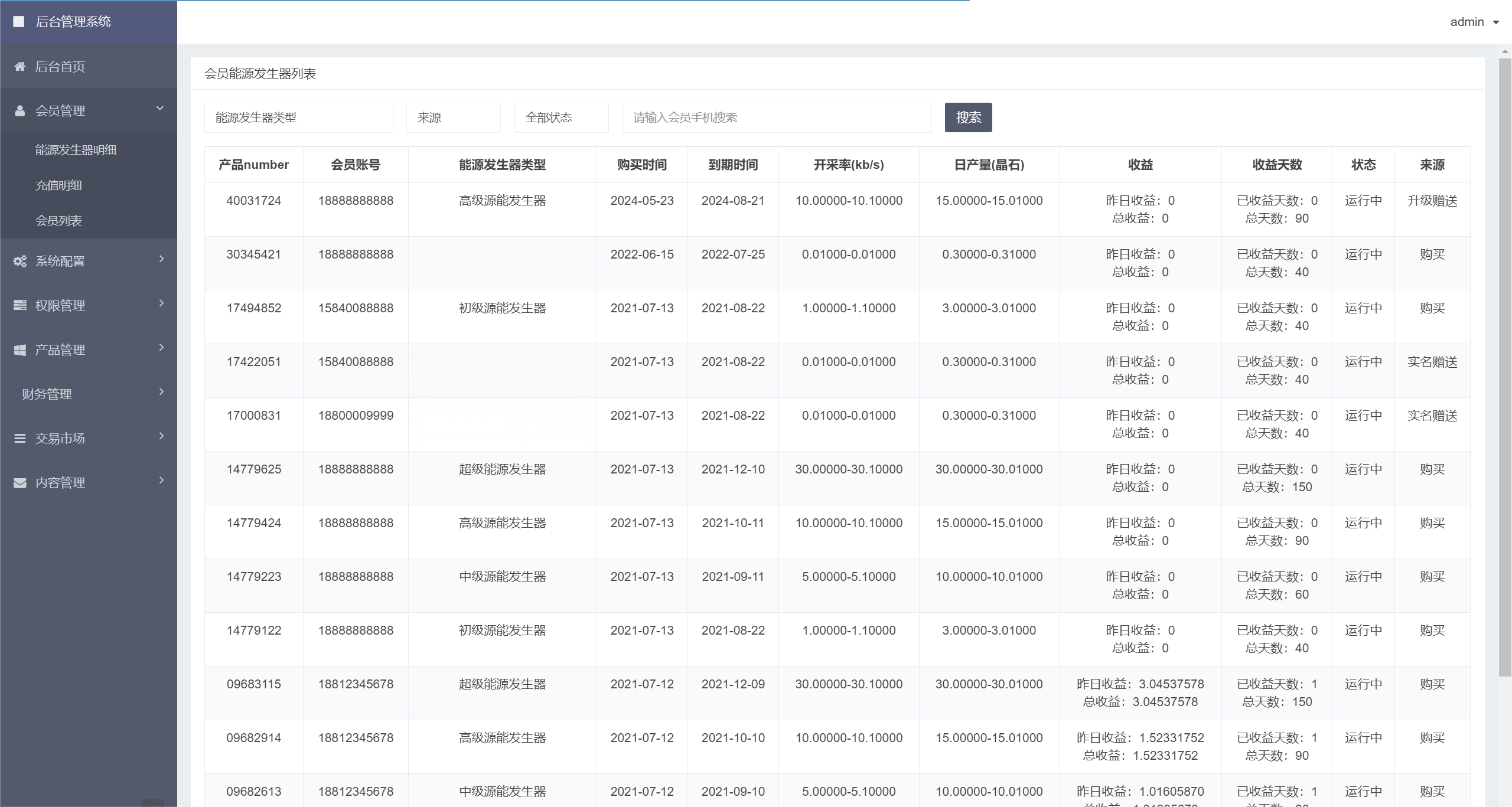Viewport: 1512px width, 807px height.
Task: Click the user icon beside 会员管理
Action: 20,111
